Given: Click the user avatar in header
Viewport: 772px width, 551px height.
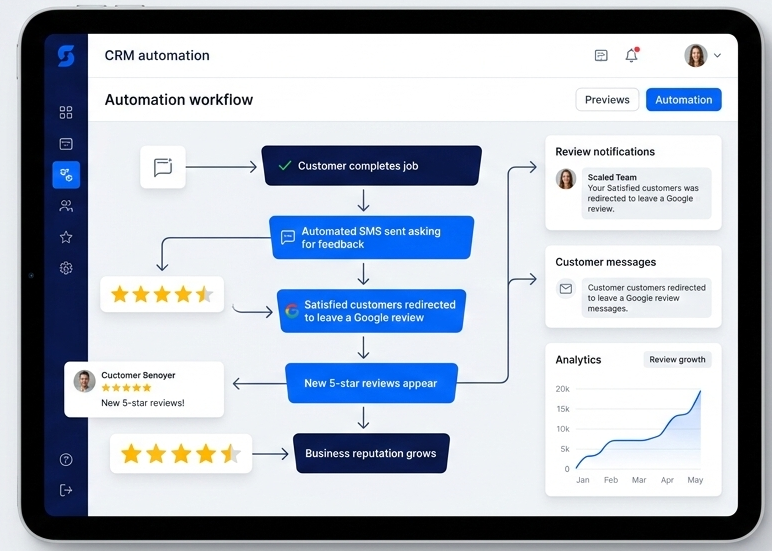Looking at the screenshot, I should tap(695, 56).
